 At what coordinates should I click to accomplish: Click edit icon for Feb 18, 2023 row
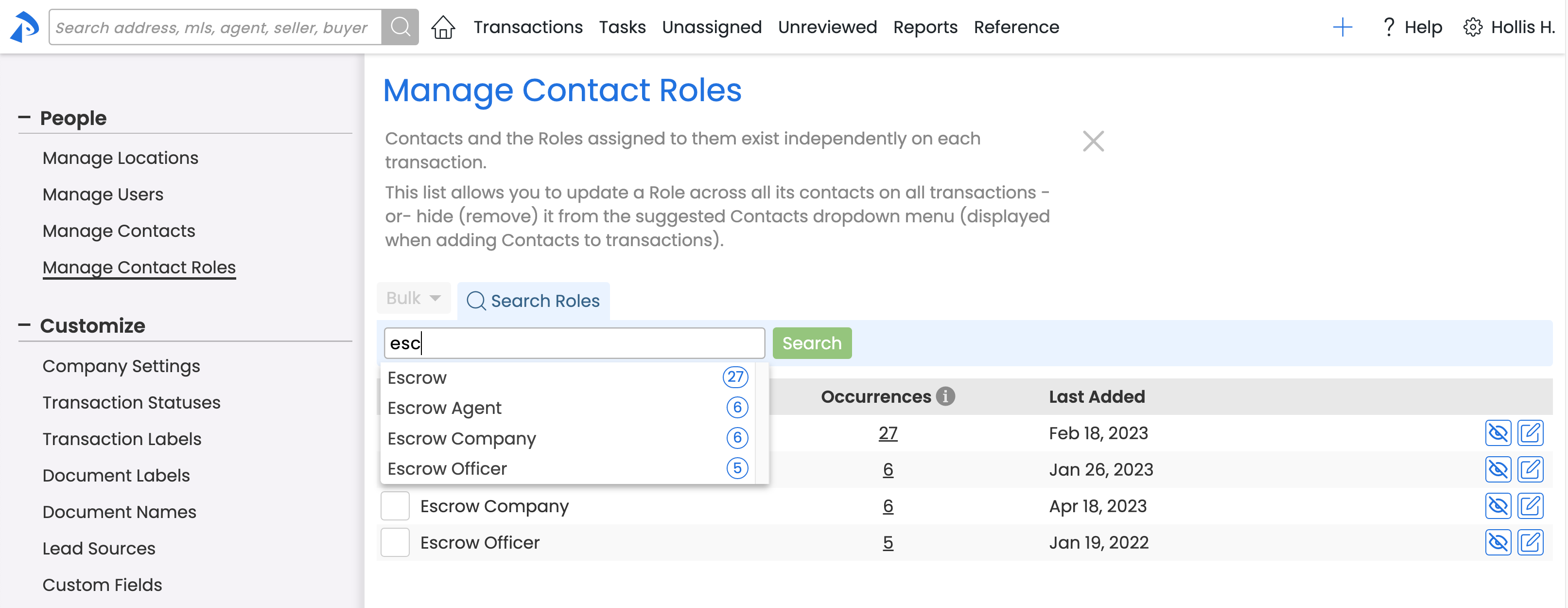click(x=1530, y=433)
